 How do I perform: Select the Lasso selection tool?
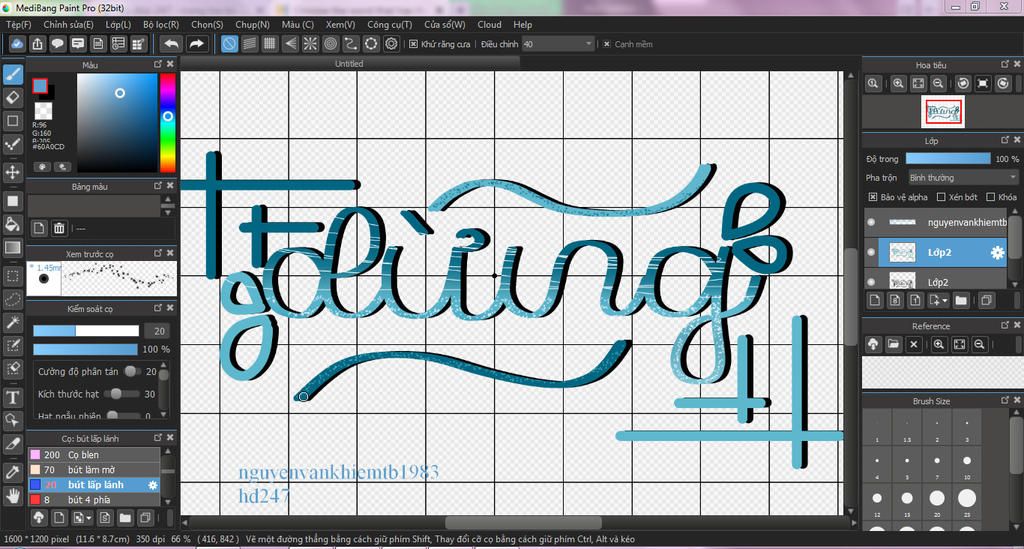tap(12, 300)
